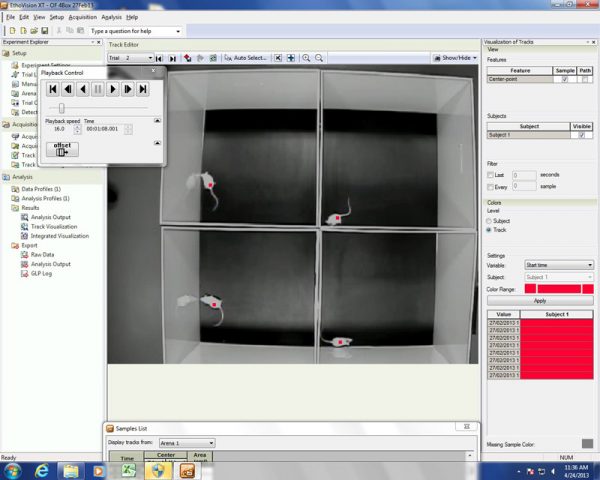This screenshot has width=600, height=480.
Task: Click the Save toolbar icon
Action: [45, 31]
